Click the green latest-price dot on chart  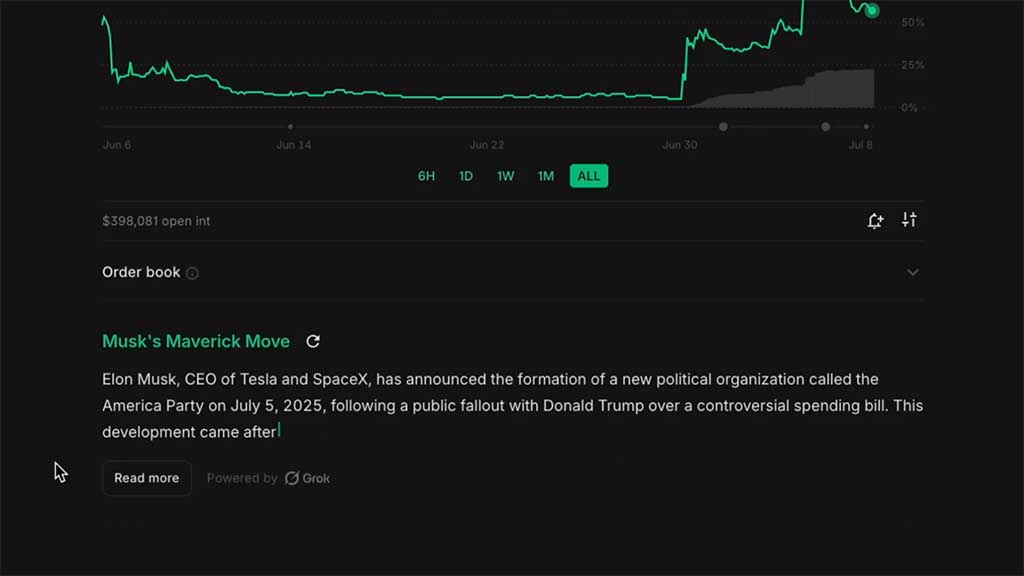point(872,10)
